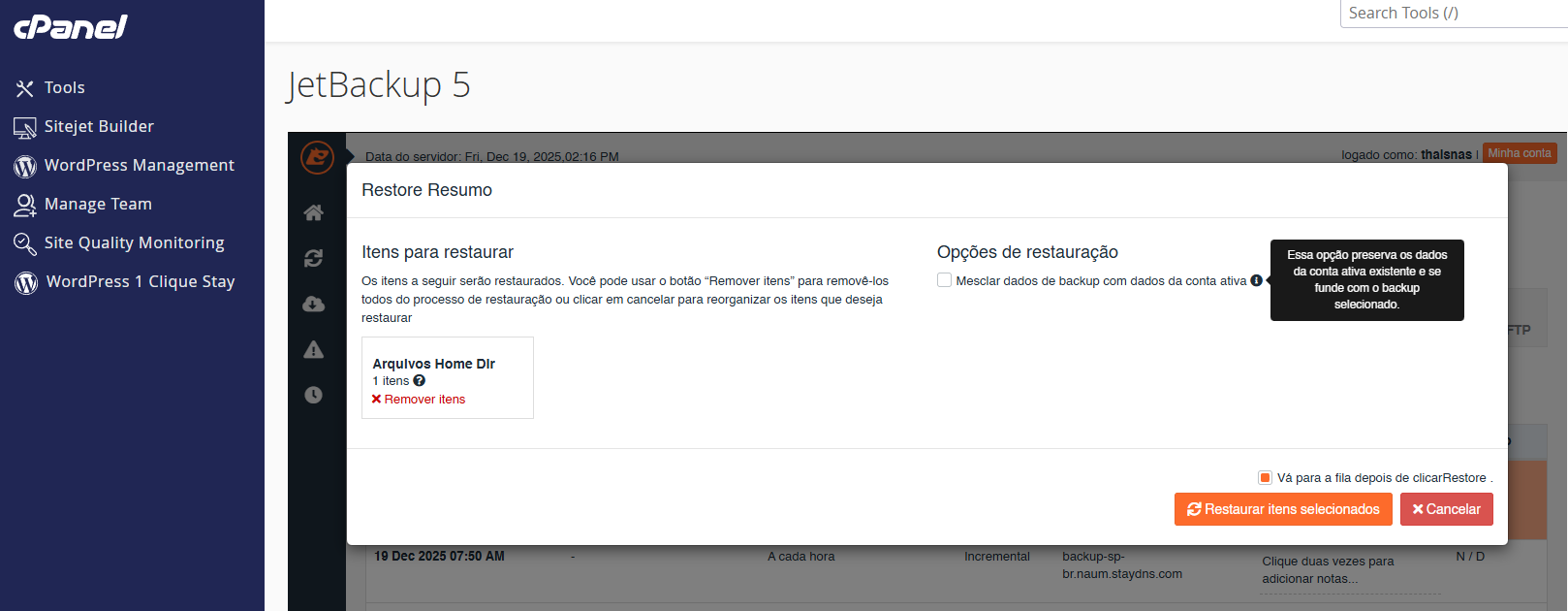The height and width of the screenshot is (611, 1568).
Task: Click the Sitejet Builder monitor icon
Action: tap(25, 127)
